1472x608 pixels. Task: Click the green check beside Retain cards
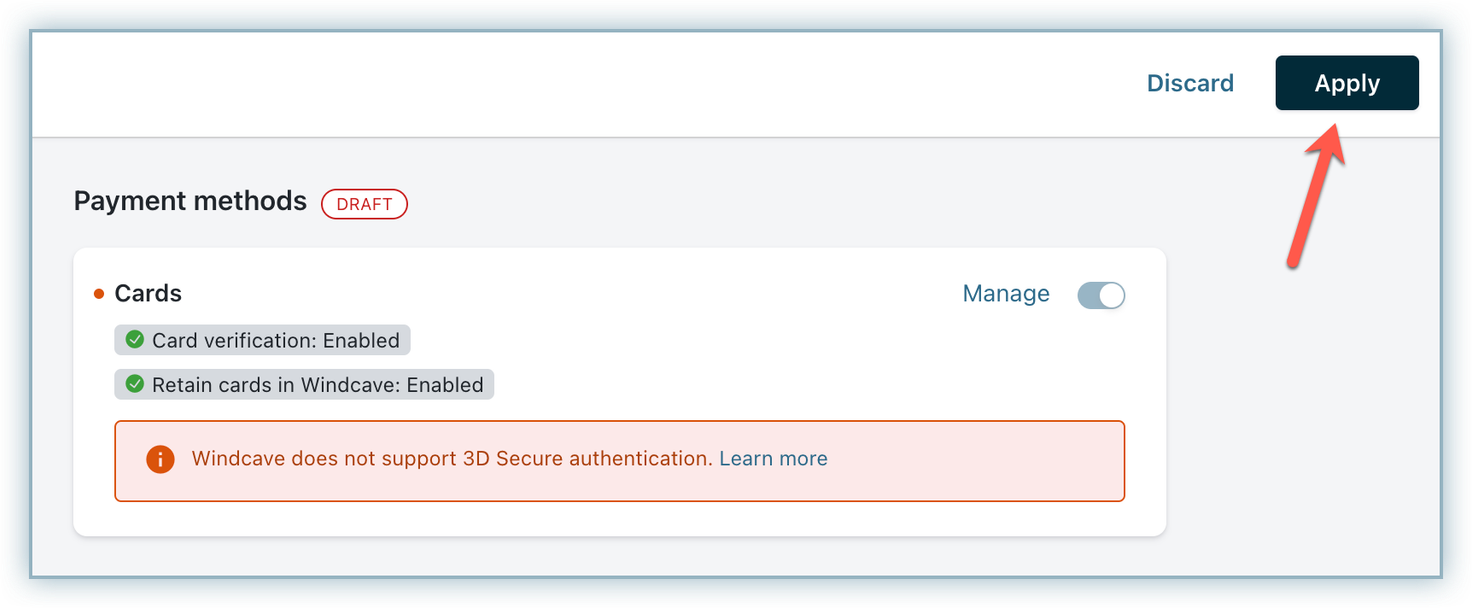pos(134,385)
